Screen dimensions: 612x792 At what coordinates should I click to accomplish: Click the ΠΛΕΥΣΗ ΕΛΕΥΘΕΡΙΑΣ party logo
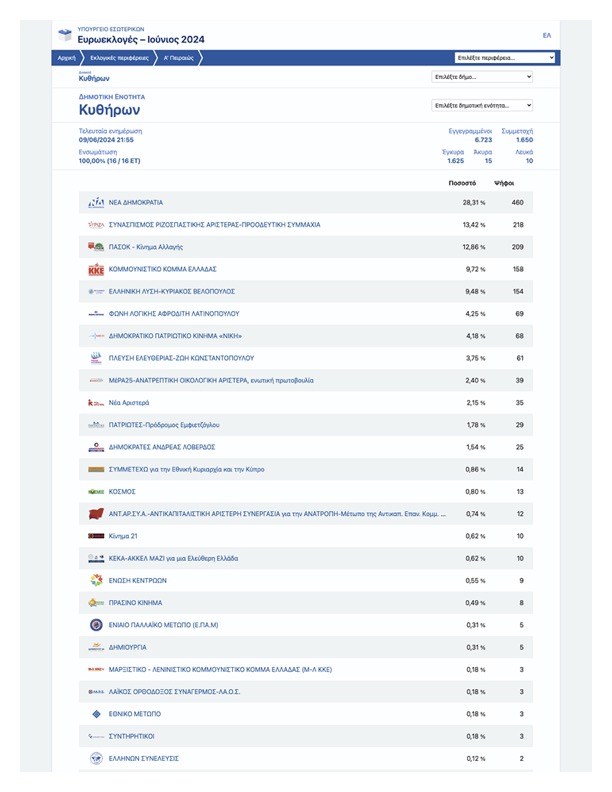(x=96, y=358)
